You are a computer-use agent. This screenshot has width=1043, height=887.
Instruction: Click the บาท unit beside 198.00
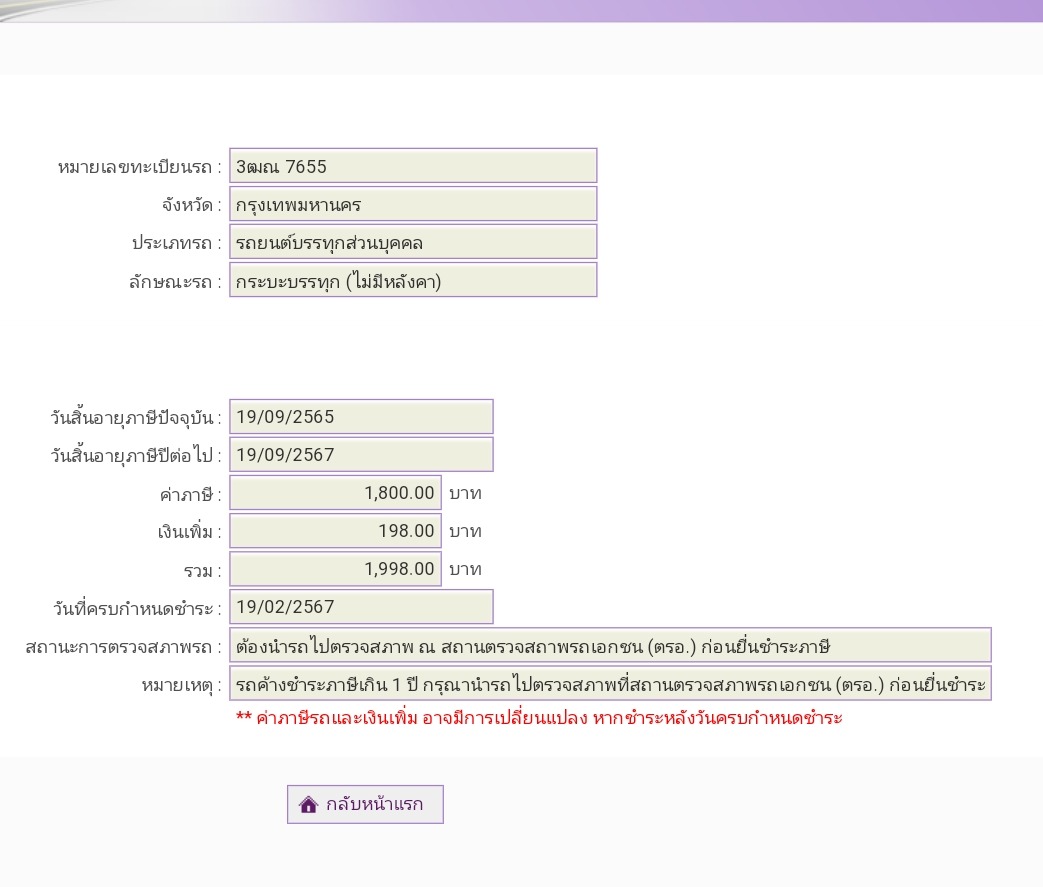click(x=465, y=531)
